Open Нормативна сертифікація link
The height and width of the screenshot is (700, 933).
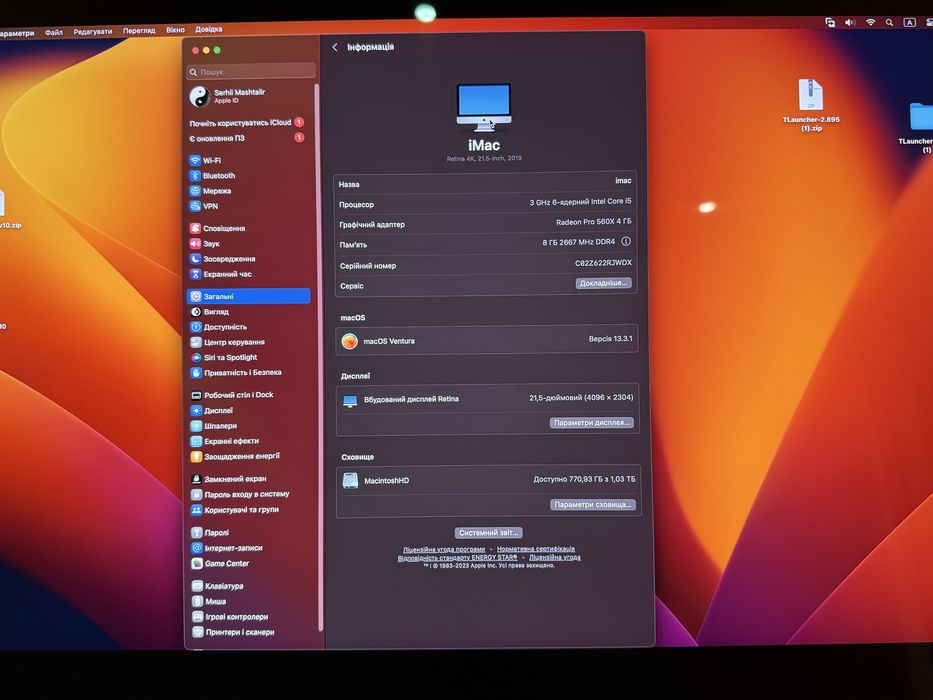click(536, 549)
